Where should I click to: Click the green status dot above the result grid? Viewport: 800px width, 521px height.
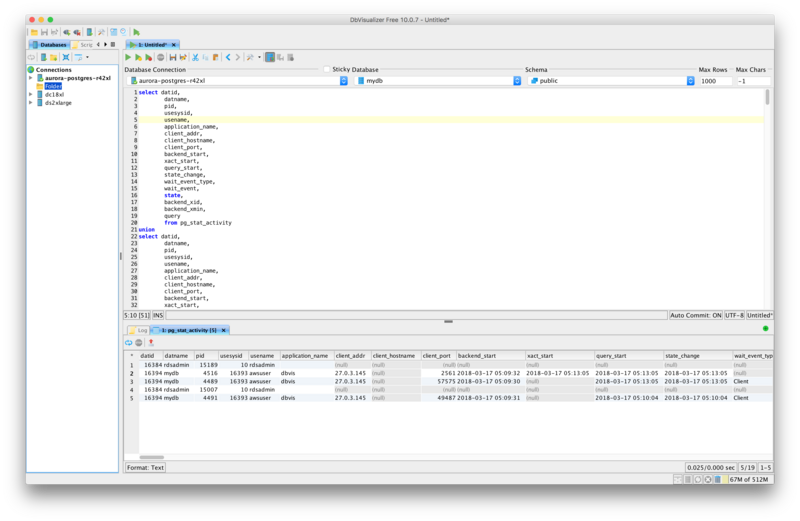click(x=765, y=329)
